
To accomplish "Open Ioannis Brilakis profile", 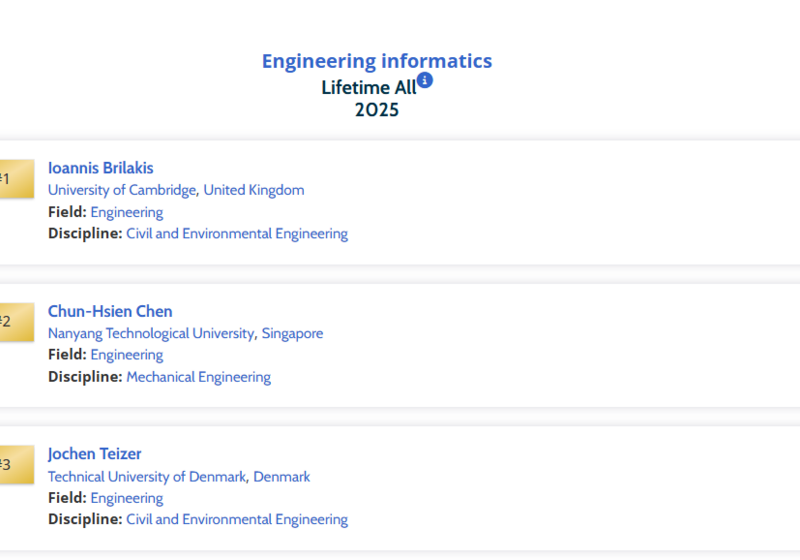I will [101, 168].
